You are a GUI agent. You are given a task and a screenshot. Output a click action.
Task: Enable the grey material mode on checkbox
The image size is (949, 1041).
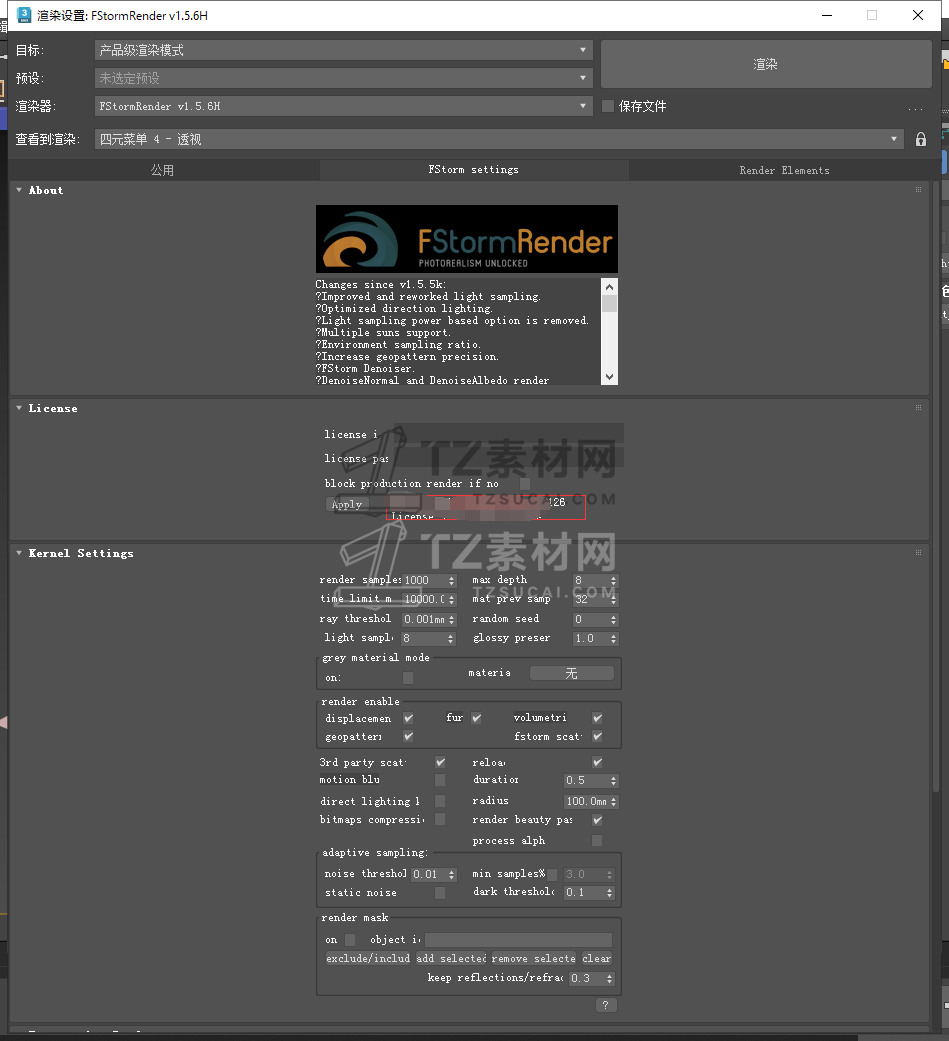click(408, 678)
